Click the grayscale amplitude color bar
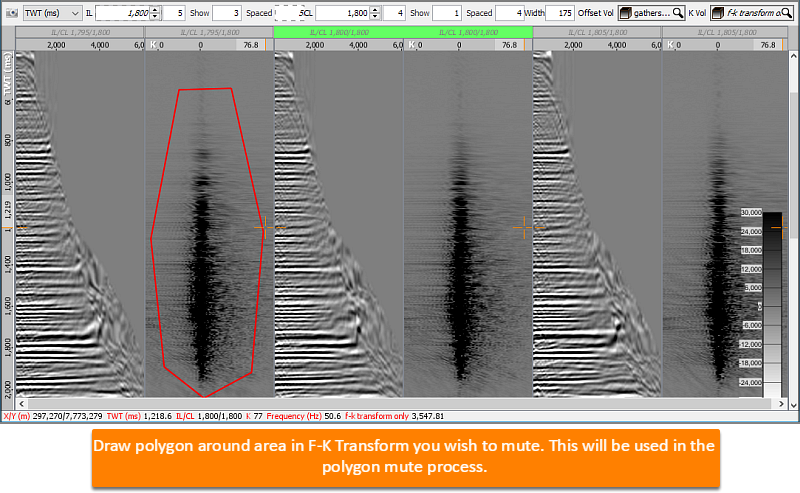The height and width of the screenshot is (493, 800). 772,304
